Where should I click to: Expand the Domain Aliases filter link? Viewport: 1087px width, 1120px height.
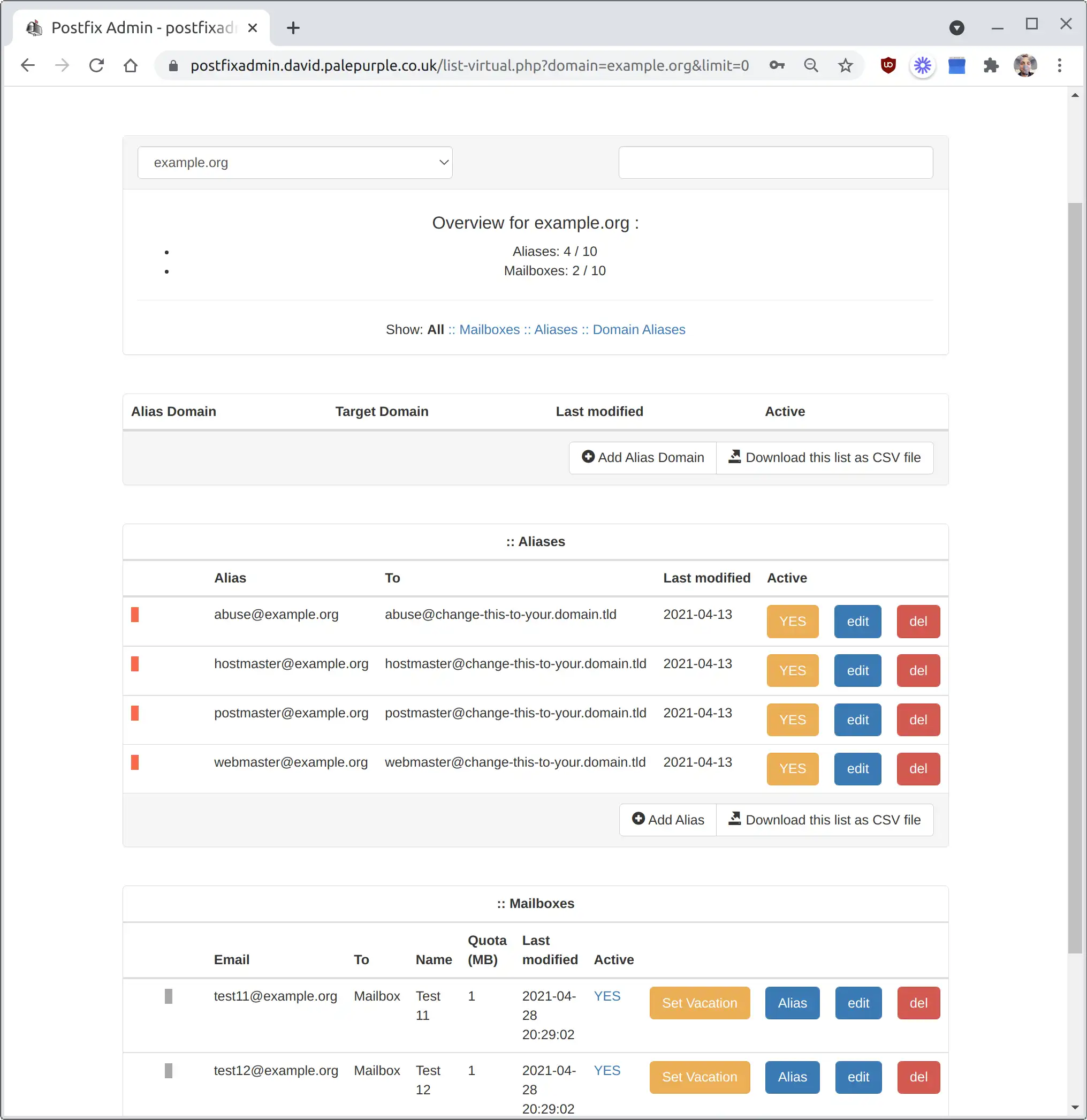point(638,329)
